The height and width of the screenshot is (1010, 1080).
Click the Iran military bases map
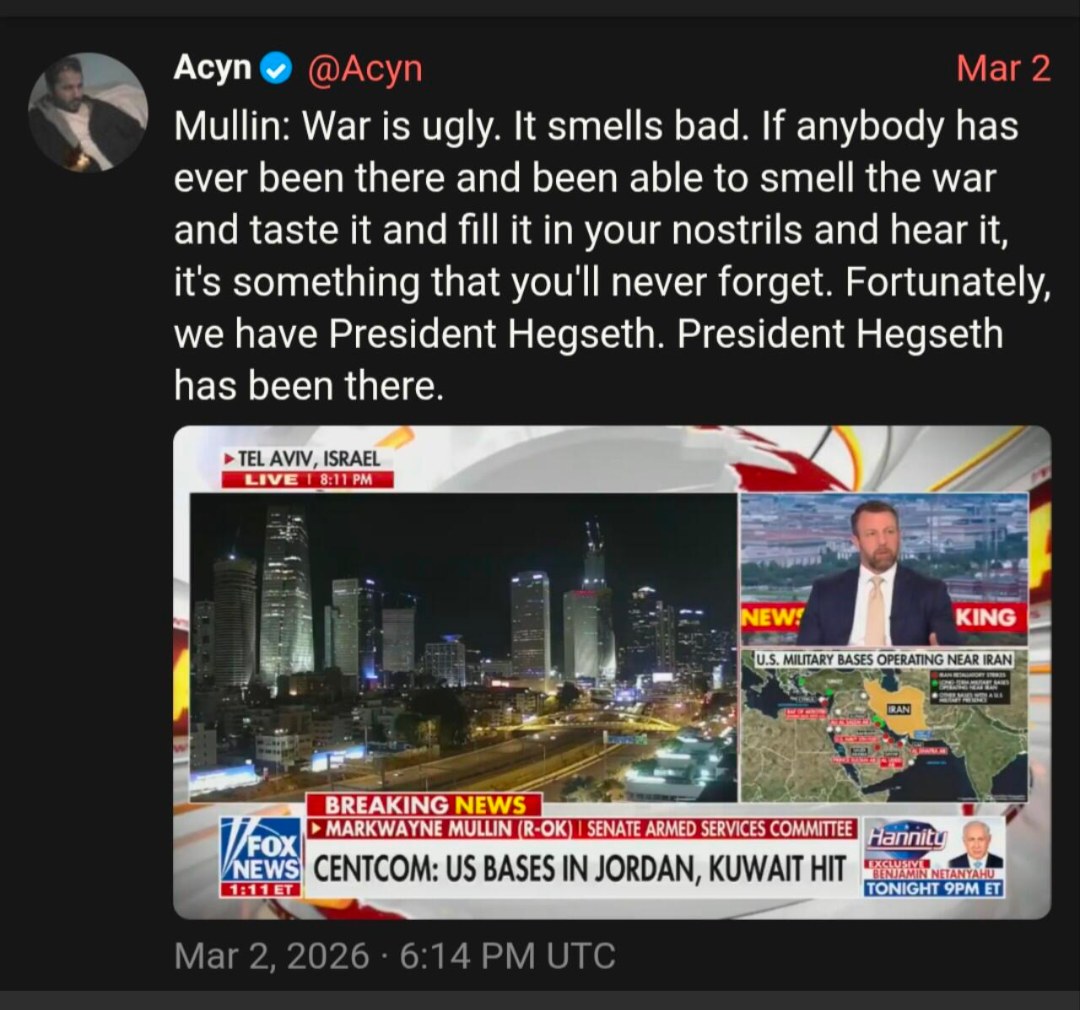[x=884, y=727]
